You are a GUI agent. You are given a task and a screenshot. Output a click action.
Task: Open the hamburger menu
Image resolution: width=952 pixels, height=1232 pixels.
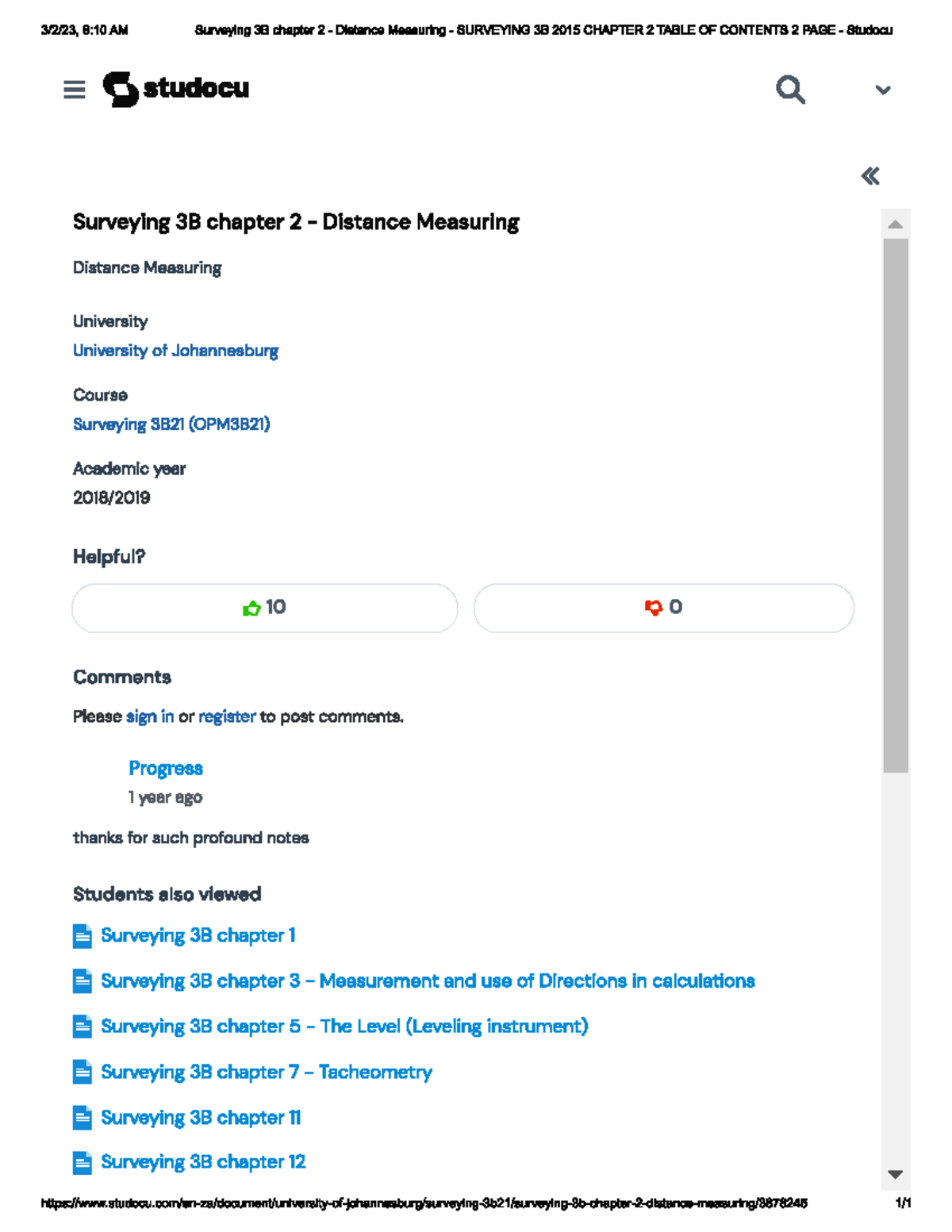pos(75,90)
